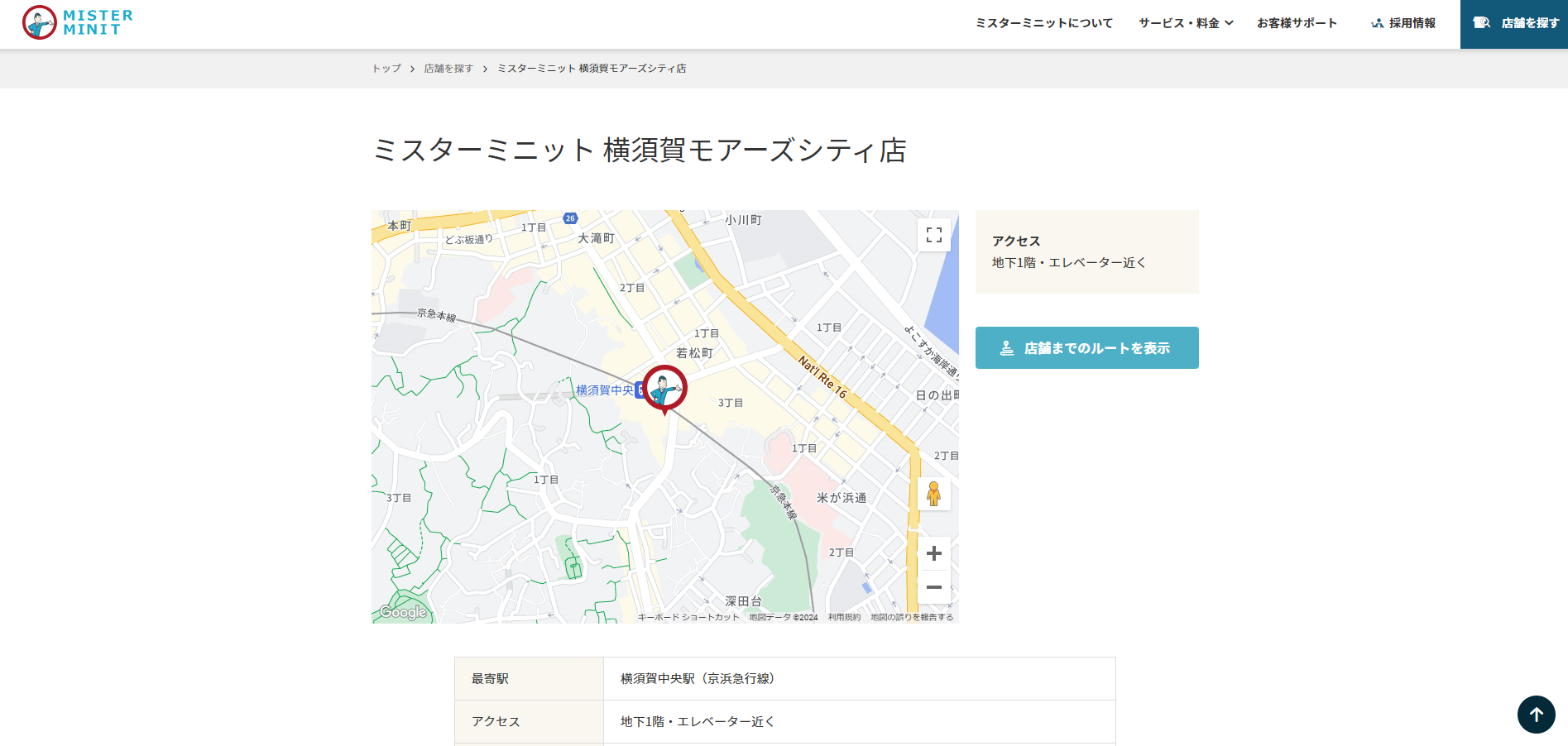Click 店舗までのルートを表示 button
Image resolution: width=1568 pixels, height=746 pixels.
click(1087, 348)
